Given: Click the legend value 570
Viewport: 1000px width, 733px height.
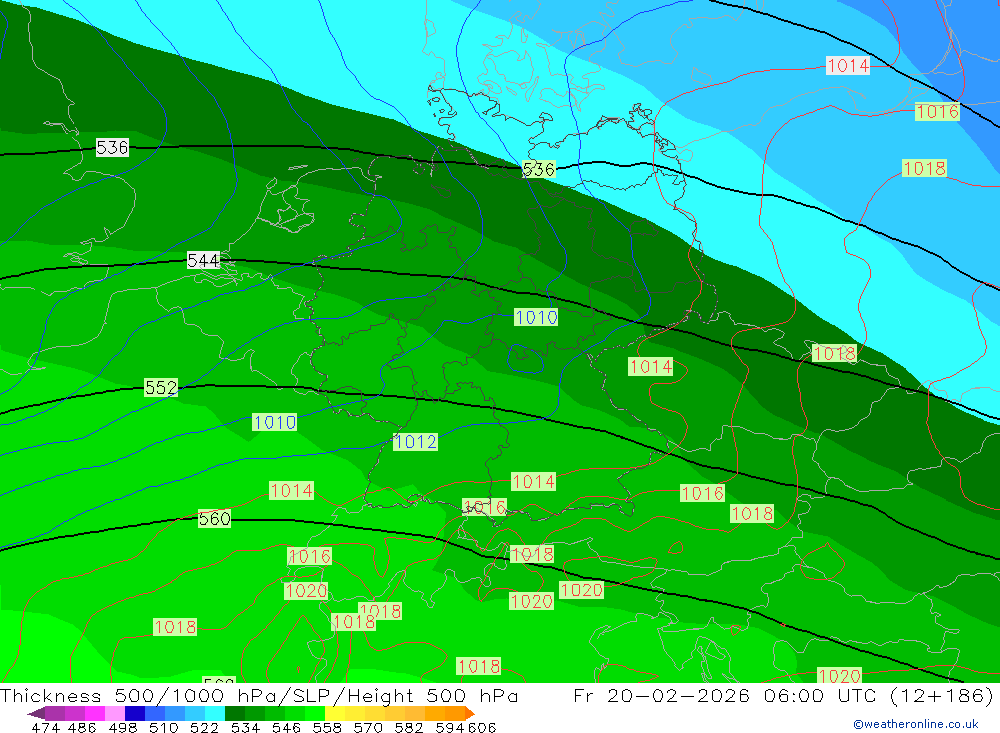Looking at the screenshot, I should [368, 727].
